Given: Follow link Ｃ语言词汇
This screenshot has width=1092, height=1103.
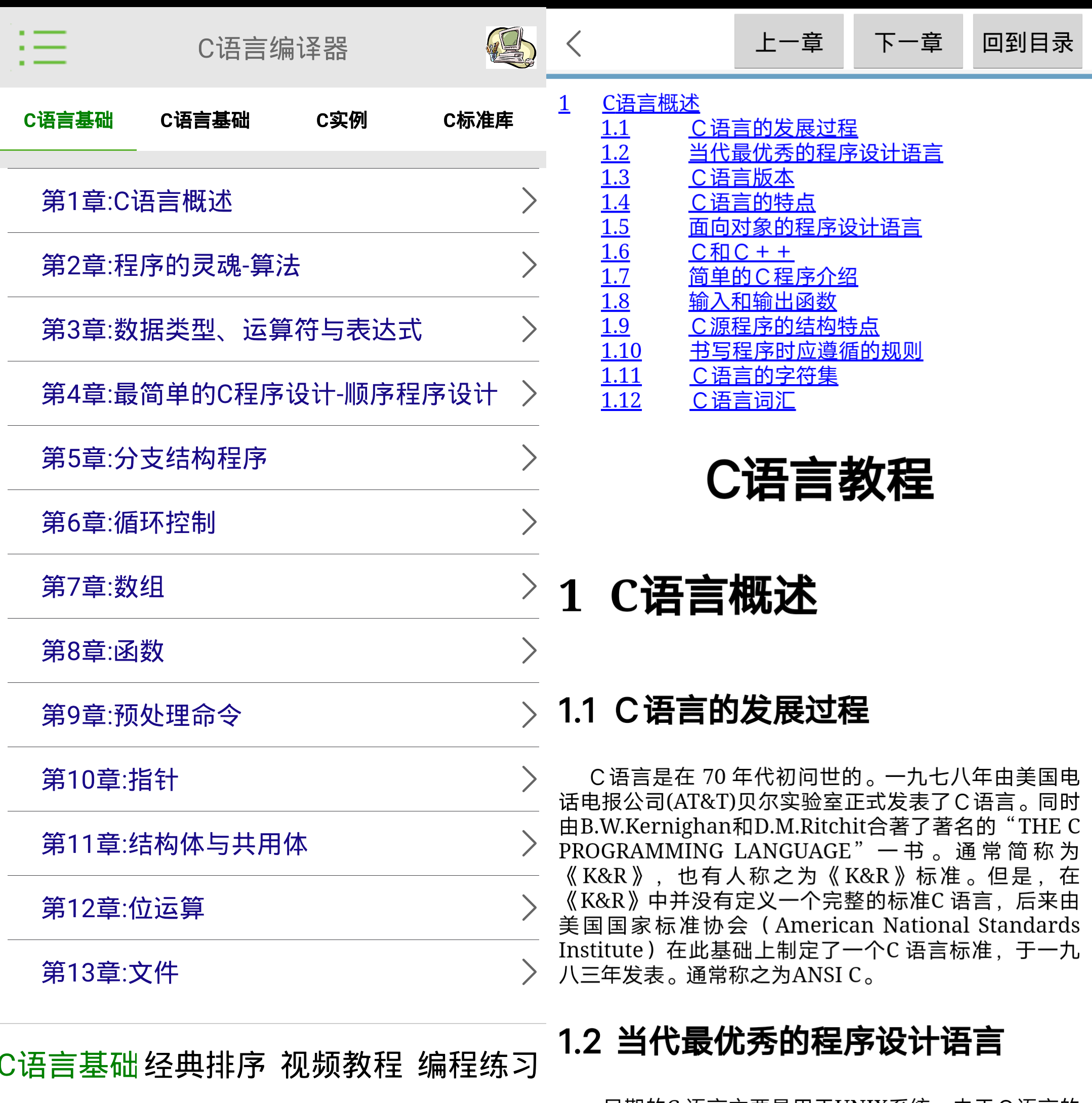Looking at the screenshot, I should [743, 400].
